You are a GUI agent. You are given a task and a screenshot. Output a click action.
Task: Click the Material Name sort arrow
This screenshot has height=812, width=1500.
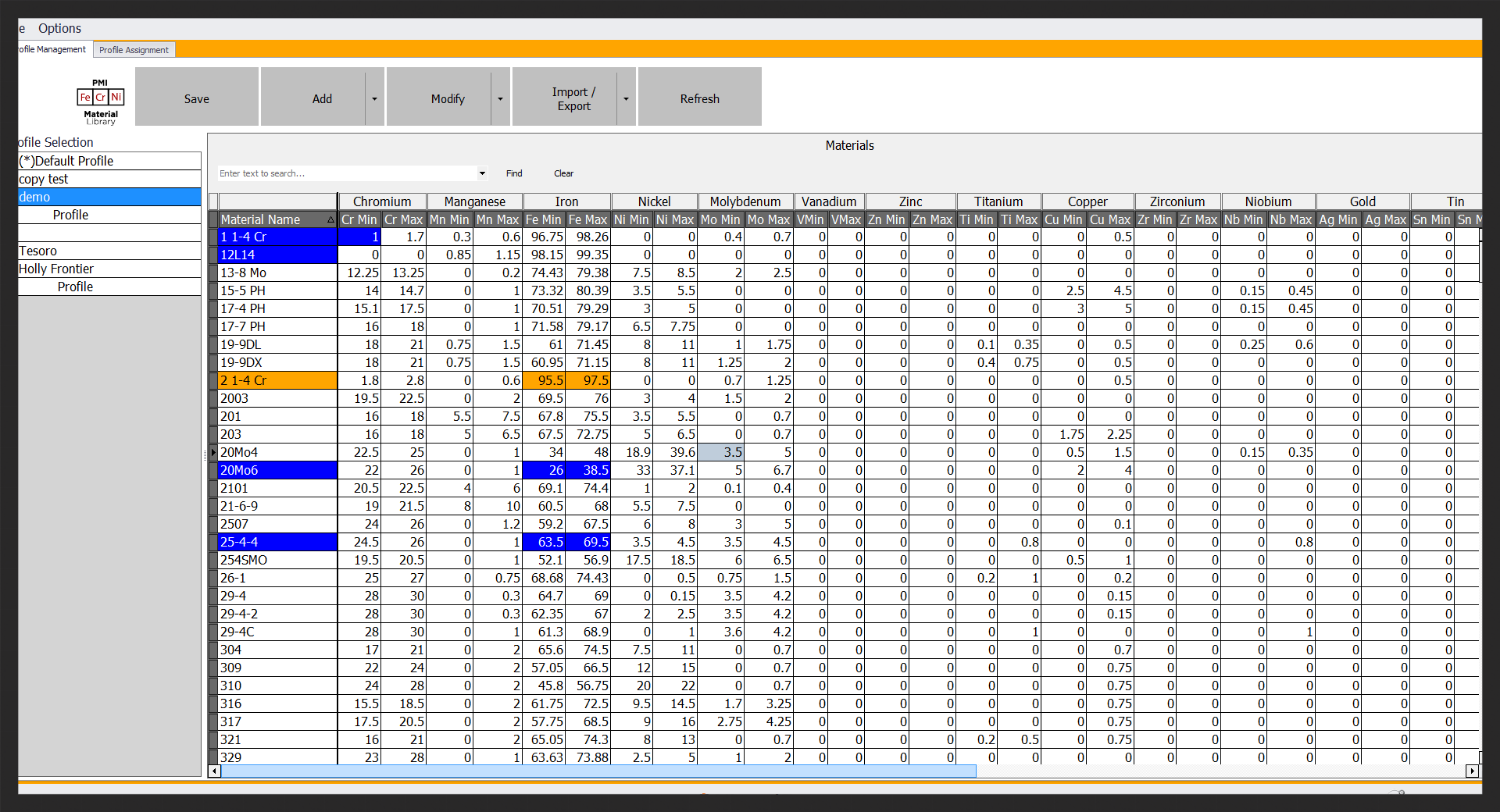pos(330,220)
